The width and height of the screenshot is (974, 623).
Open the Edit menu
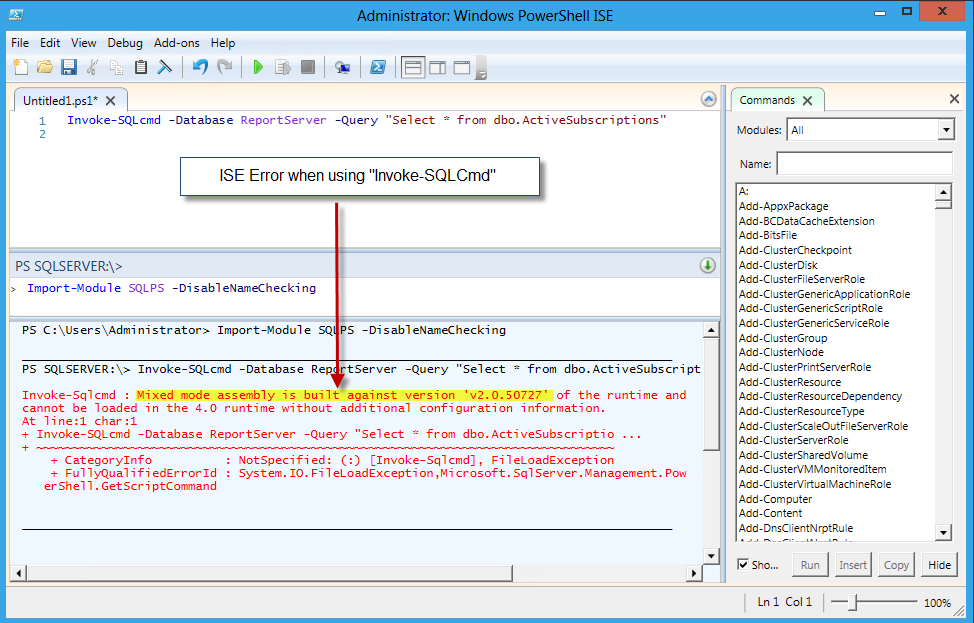50,43
